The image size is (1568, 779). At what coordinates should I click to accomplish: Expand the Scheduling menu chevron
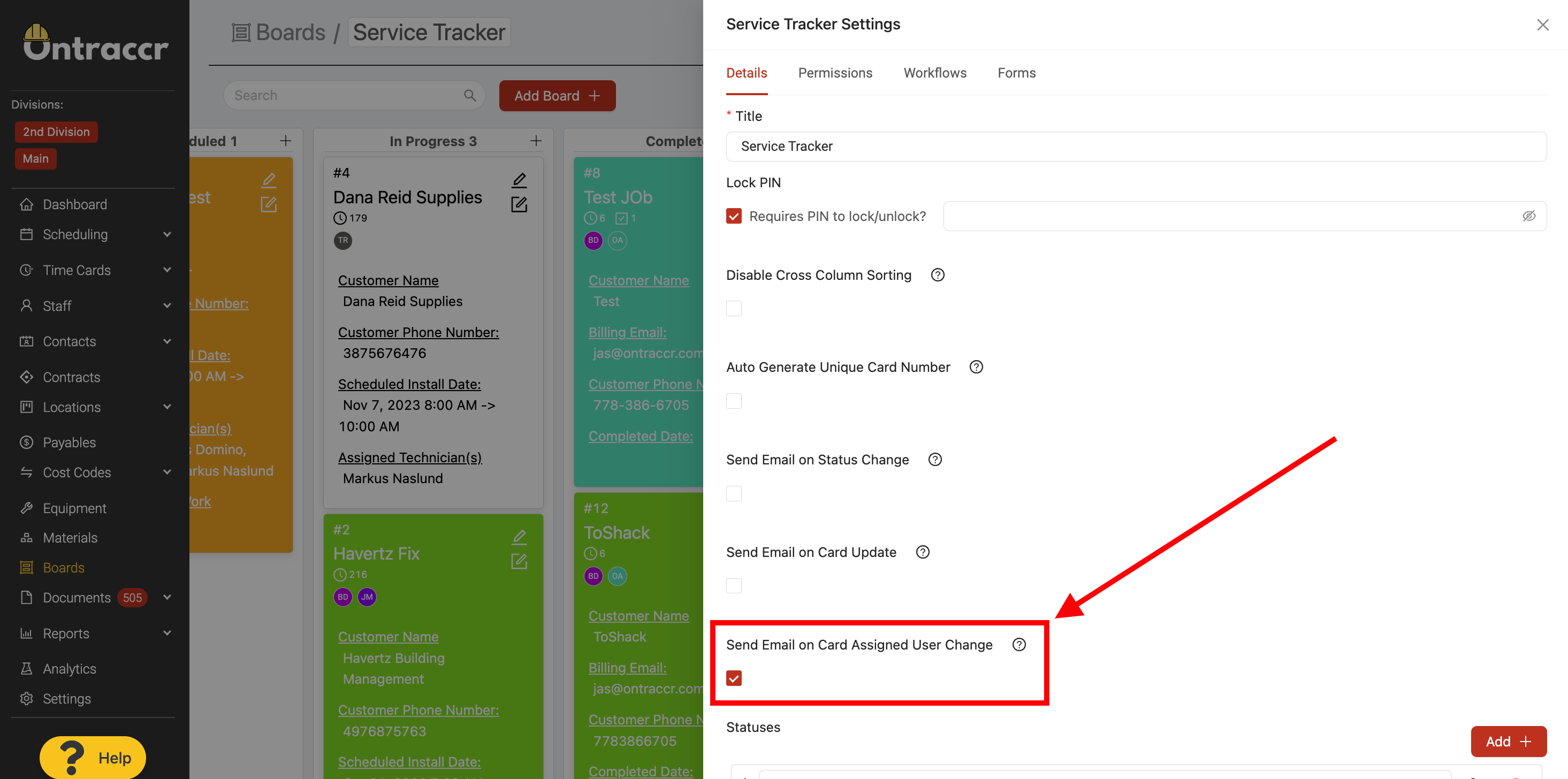pyautogui.click(x=167, y=234)
